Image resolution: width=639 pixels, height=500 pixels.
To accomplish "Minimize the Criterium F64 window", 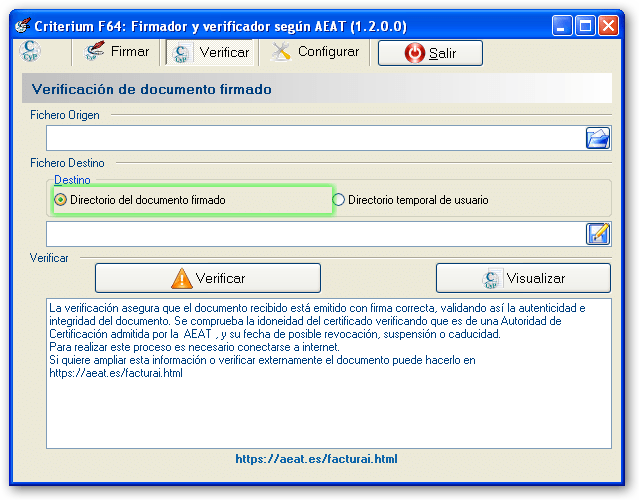I will pos(562,26).
